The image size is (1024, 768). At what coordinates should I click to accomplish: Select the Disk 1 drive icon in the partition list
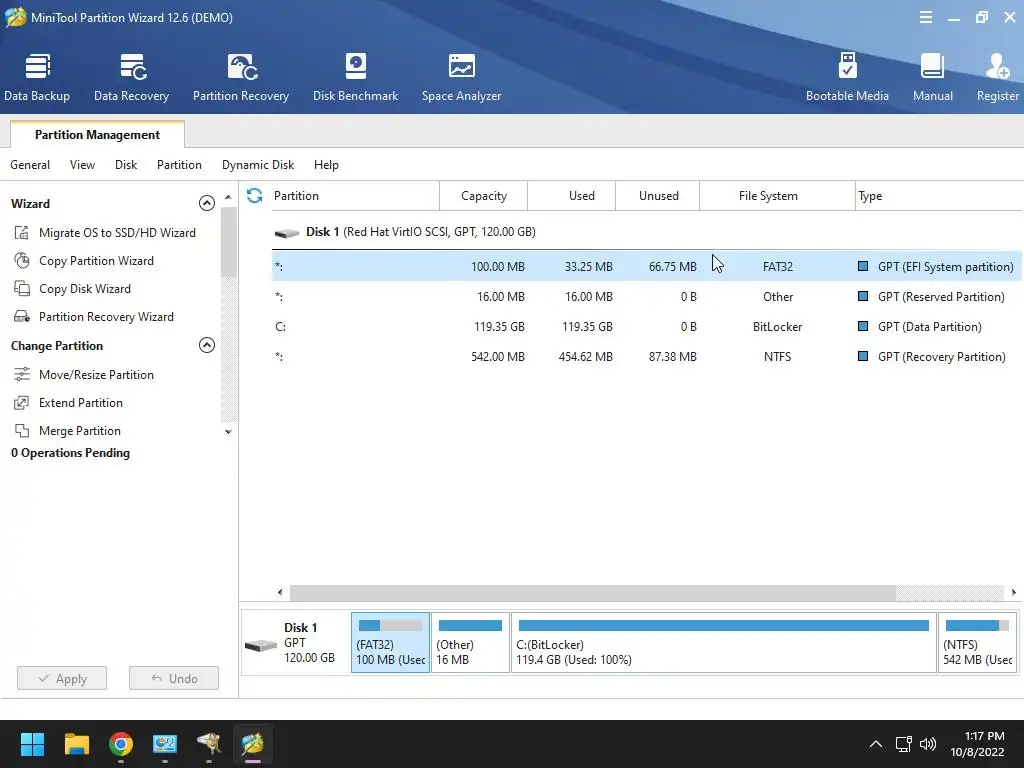tap(287, 232)
